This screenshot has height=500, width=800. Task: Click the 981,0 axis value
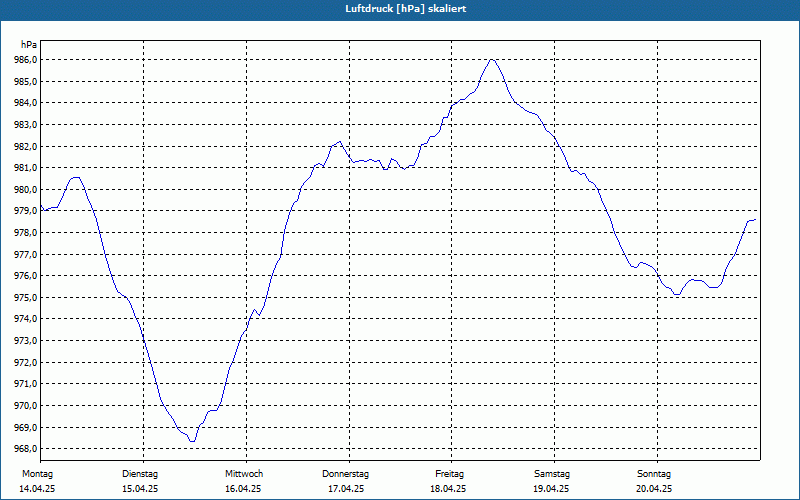pos(25,168)
